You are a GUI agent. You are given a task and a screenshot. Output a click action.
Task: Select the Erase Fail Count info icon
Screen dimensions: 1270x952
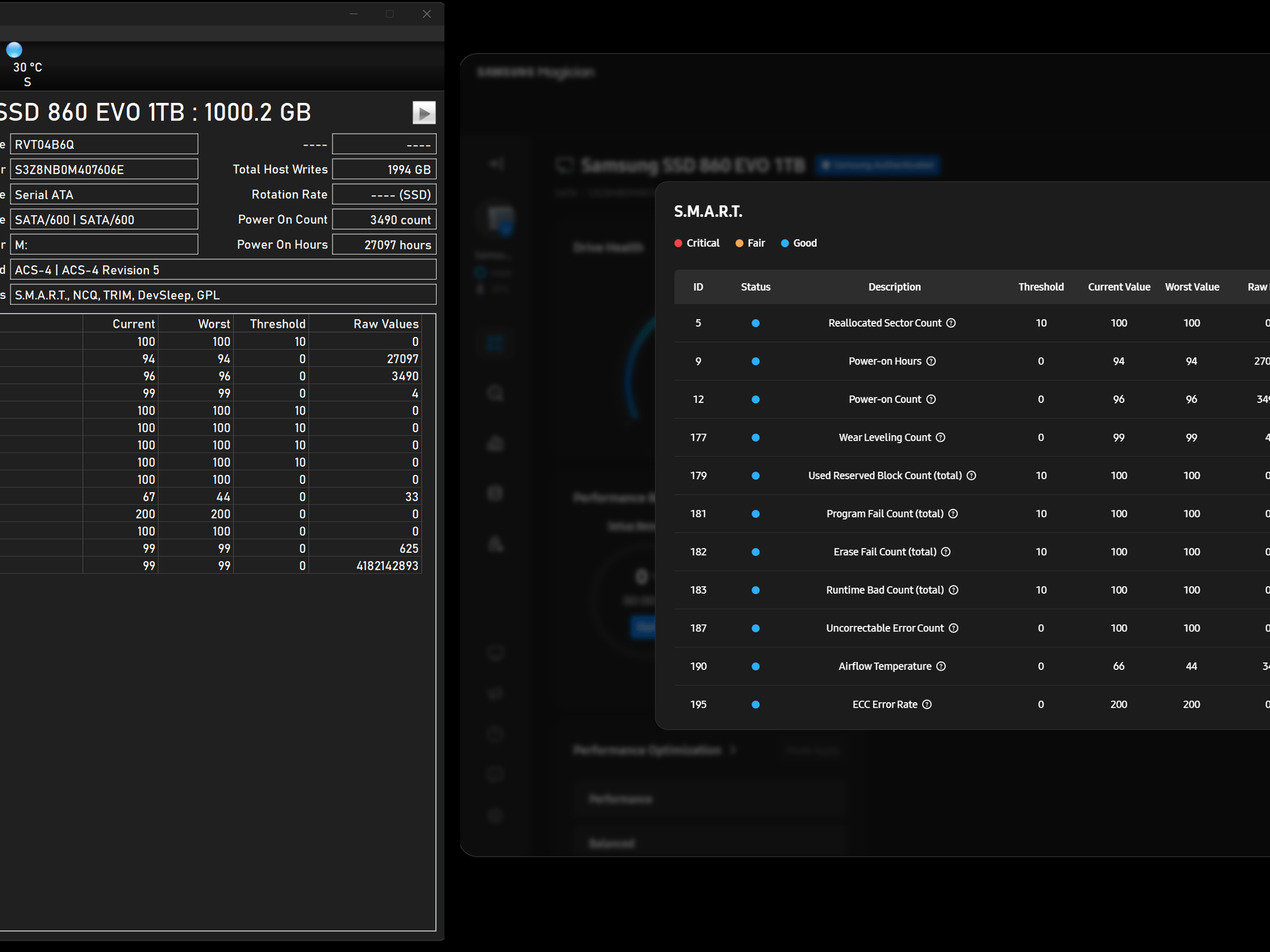click(946, 552)
